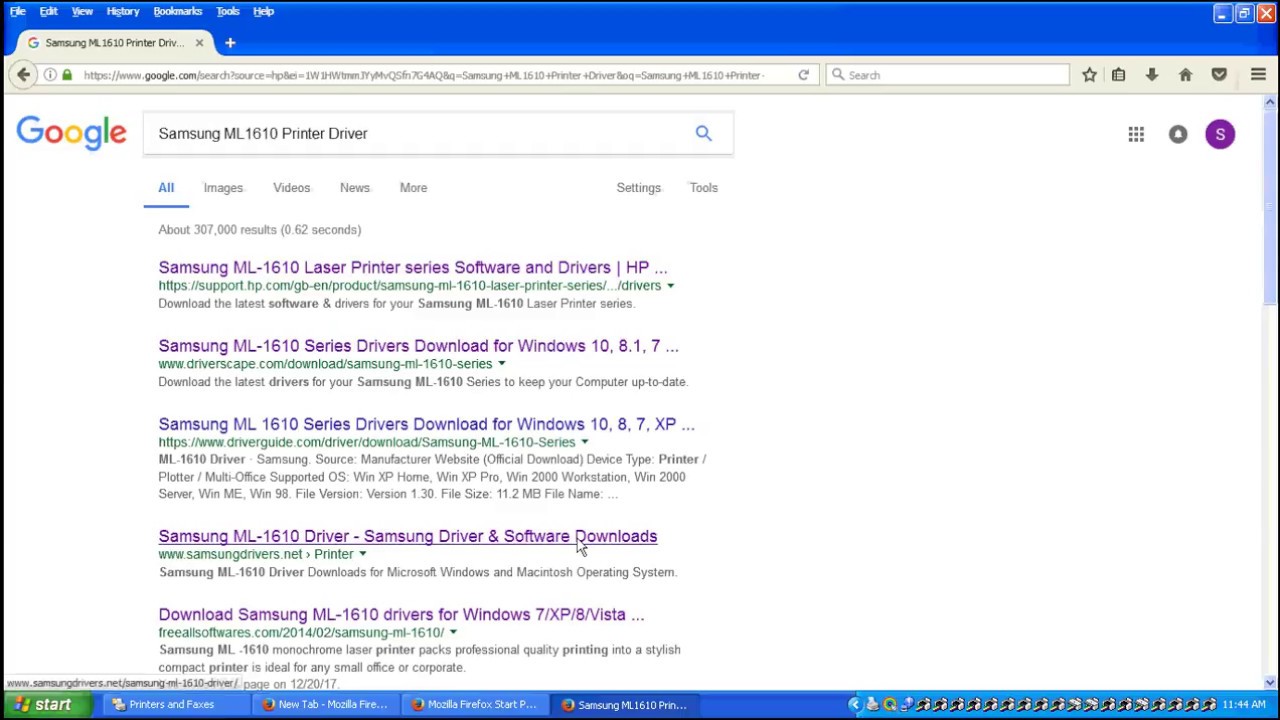1280x720 pixels.
Task: Expand the More search categories
Action: (413, 188)
